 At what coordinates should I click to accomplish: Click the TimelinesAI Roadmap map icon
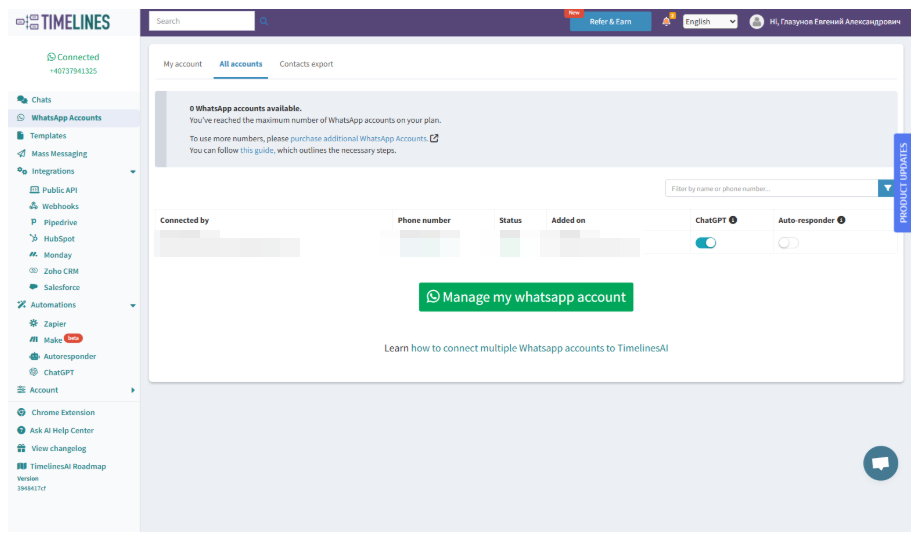pos(22,466)
